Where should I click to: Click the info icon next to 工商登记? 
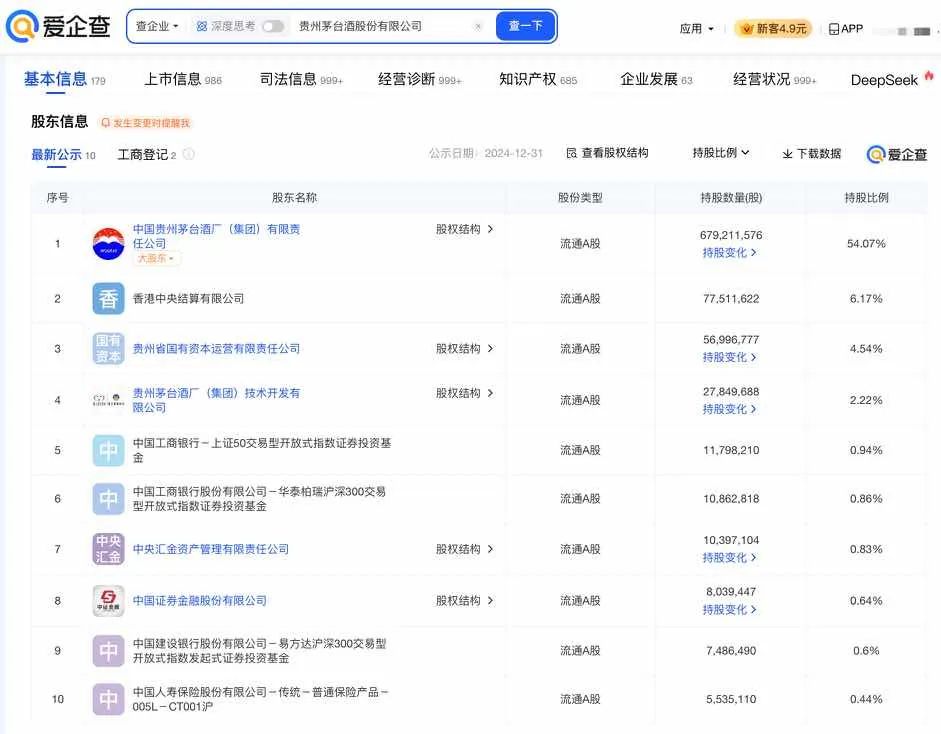click(x=190, y=155)
